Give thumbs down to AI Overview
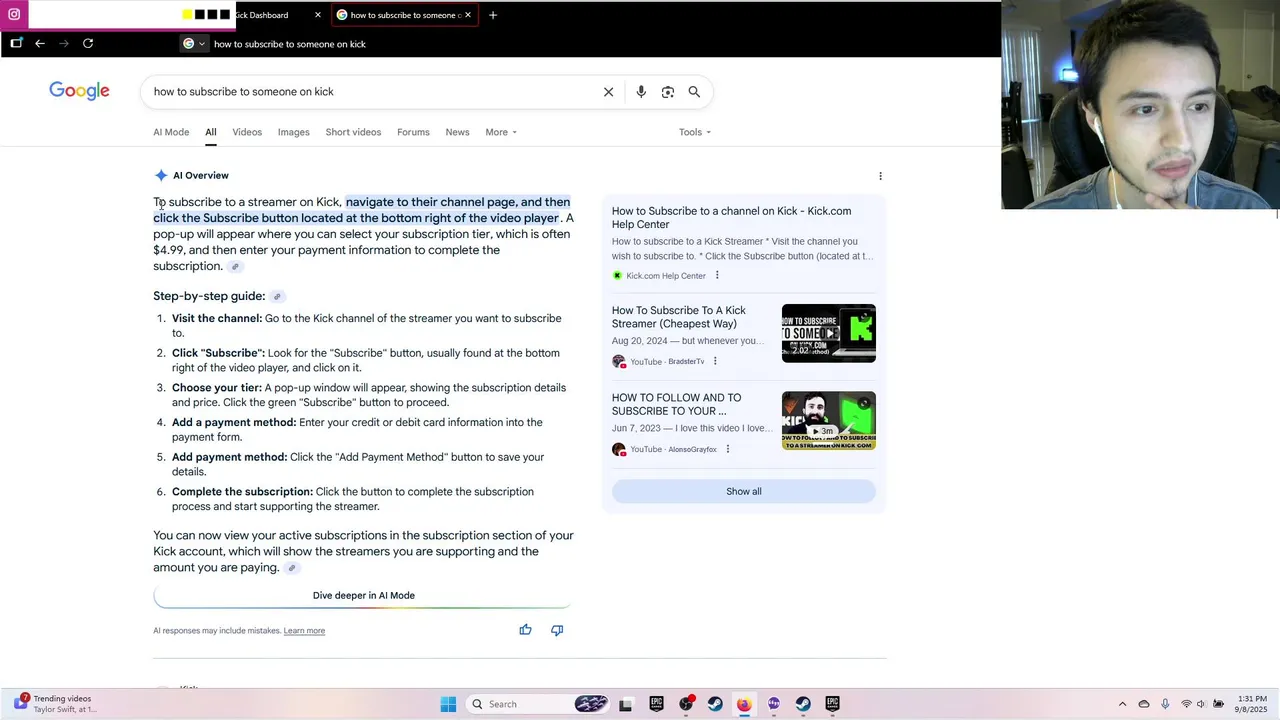 coord(557,630)
